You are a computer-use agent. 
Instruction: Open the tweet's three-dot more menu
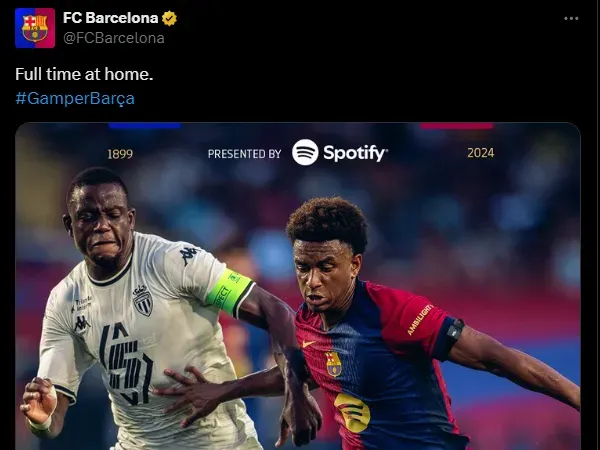pyautogui.click(x=571, y=18)
